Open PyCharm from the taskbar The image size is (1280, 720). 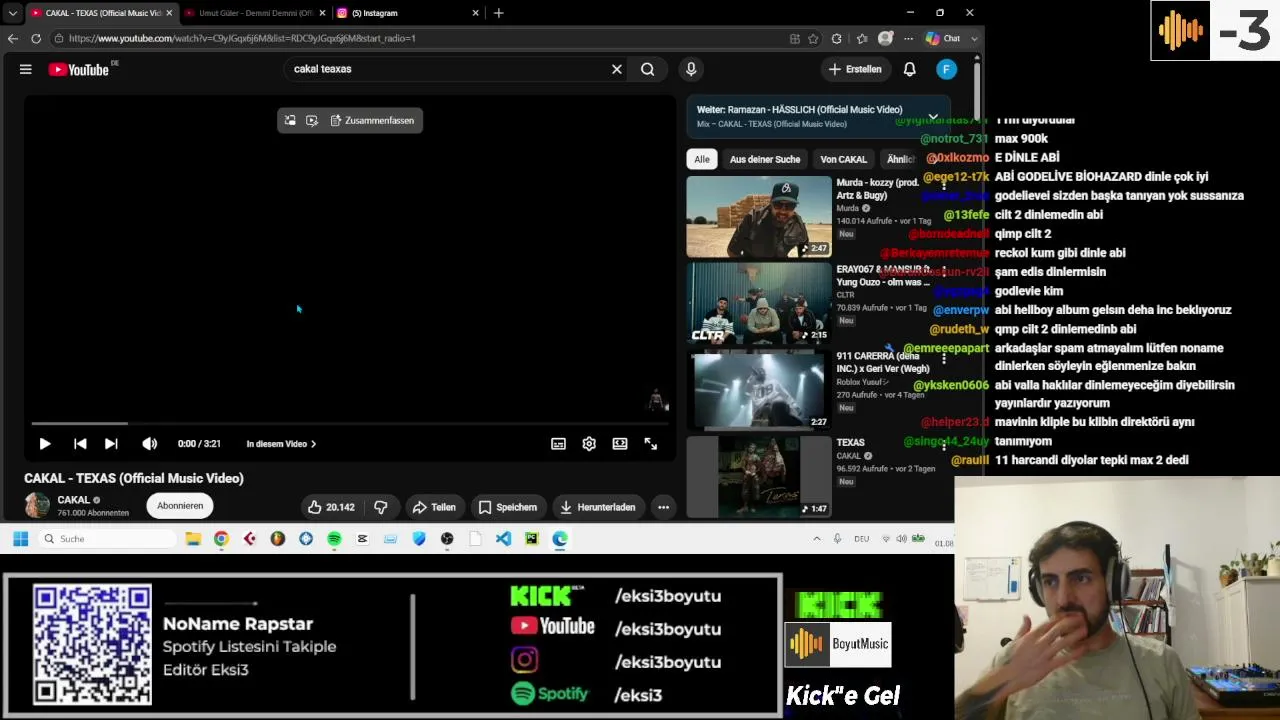(531, 539)
